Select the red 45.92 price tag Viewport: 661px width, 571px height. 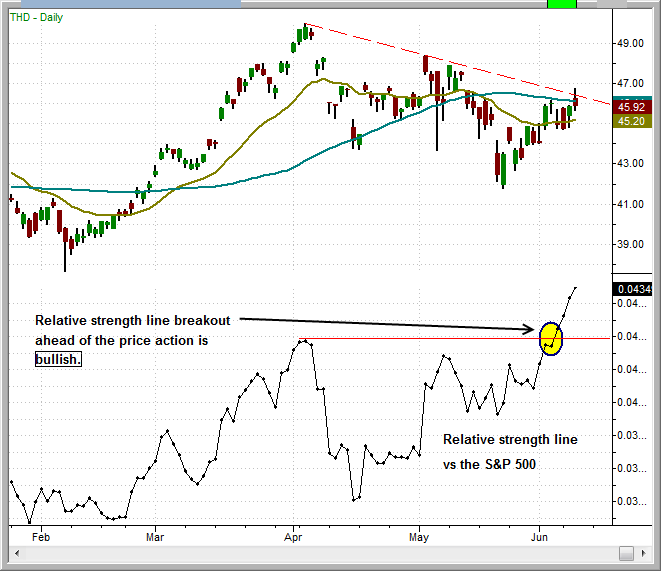pos(631,107)
